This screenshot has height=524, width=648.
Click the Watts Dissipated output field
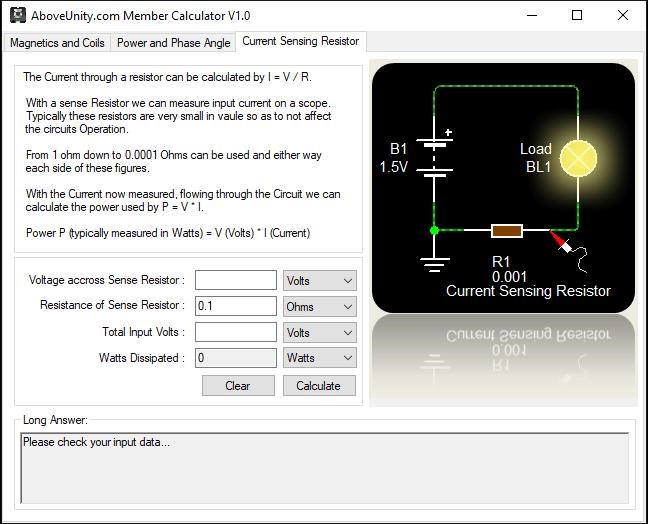pyautogui.click(x=236, y=358)
